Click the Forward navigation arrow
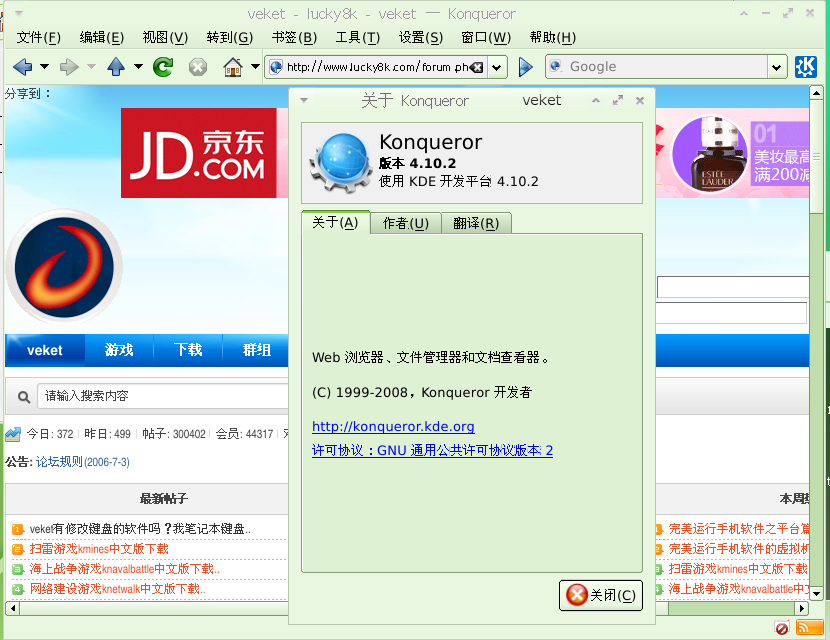Image resolution: width=830 pixels, height=640 pixels. 69,67
